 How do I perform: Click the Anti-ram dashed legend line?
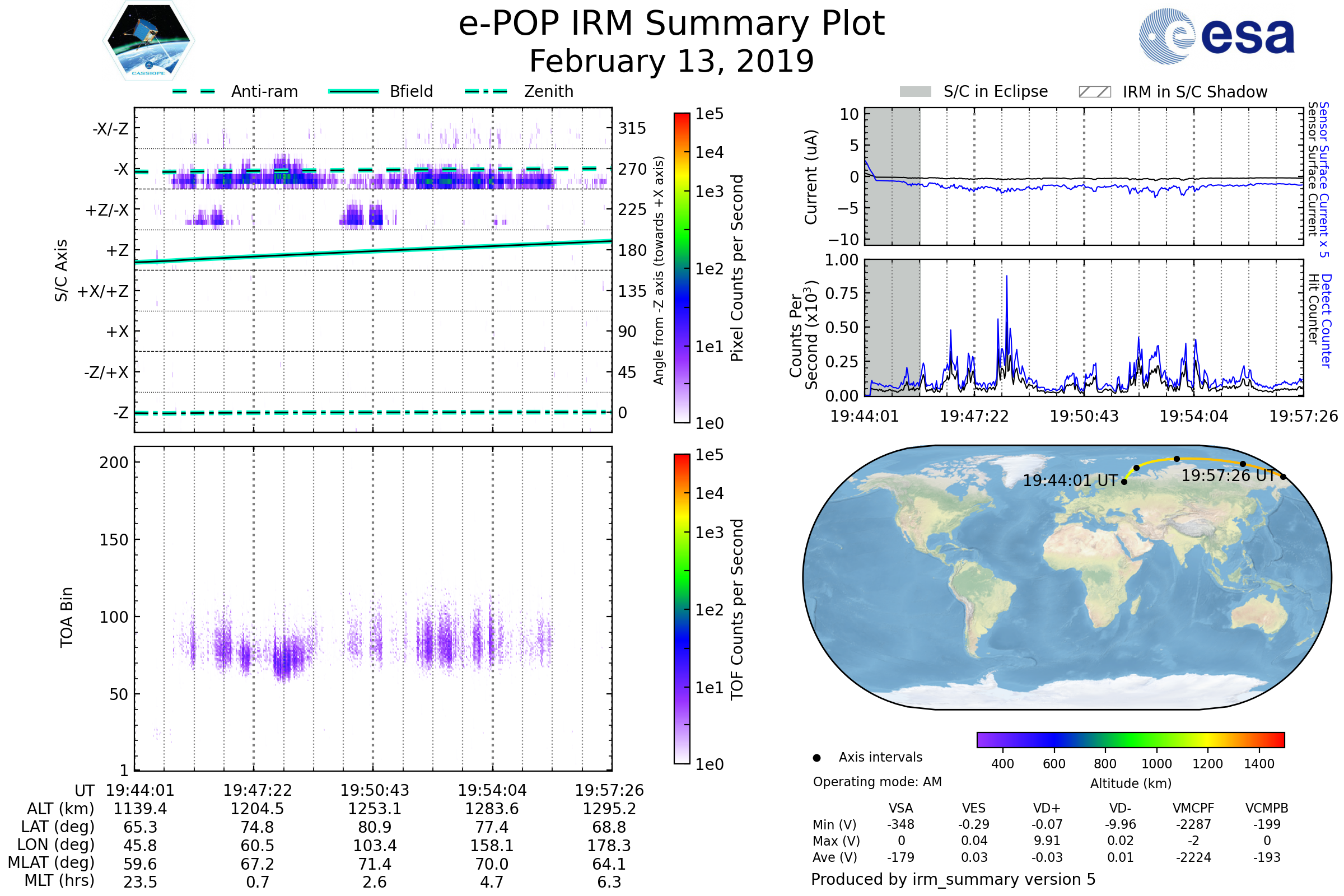click(194, 91)
